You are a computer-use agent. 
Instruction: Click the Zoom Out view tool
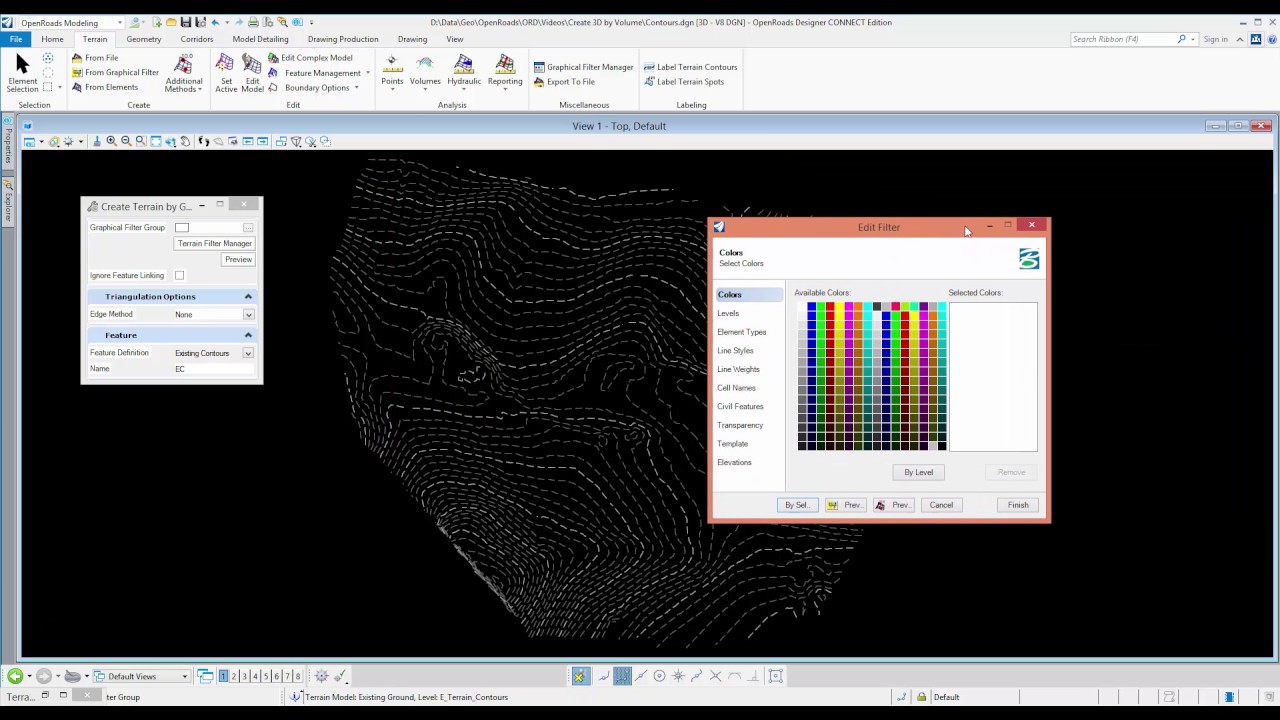pyautogui.click(x=126, y=141)
